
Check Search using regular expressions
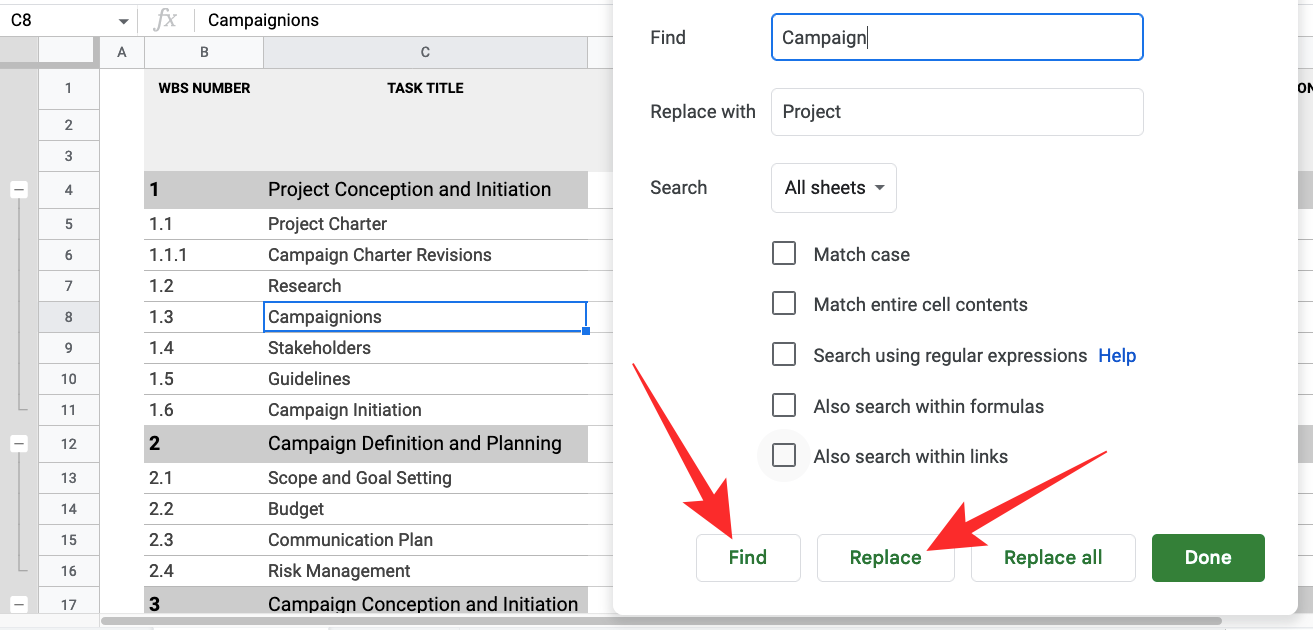784,354
